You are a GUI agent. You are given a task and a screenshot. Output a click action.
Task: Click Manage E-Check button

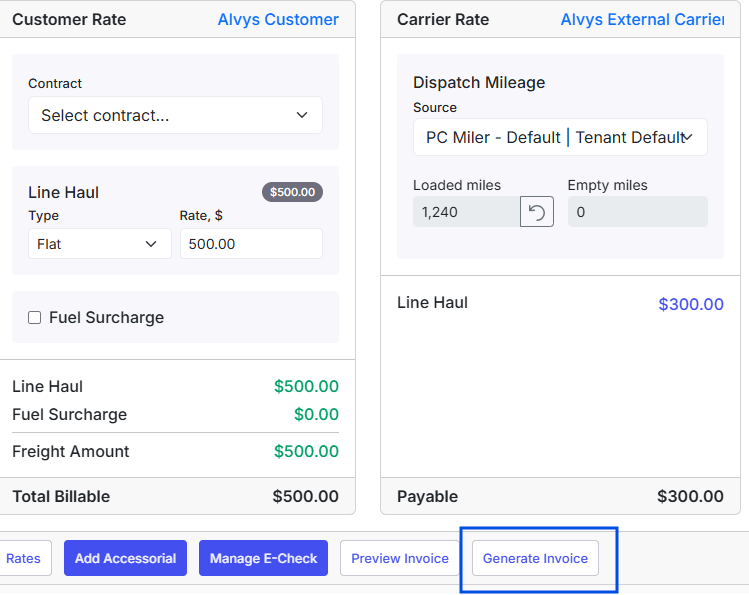click(263, 558)
